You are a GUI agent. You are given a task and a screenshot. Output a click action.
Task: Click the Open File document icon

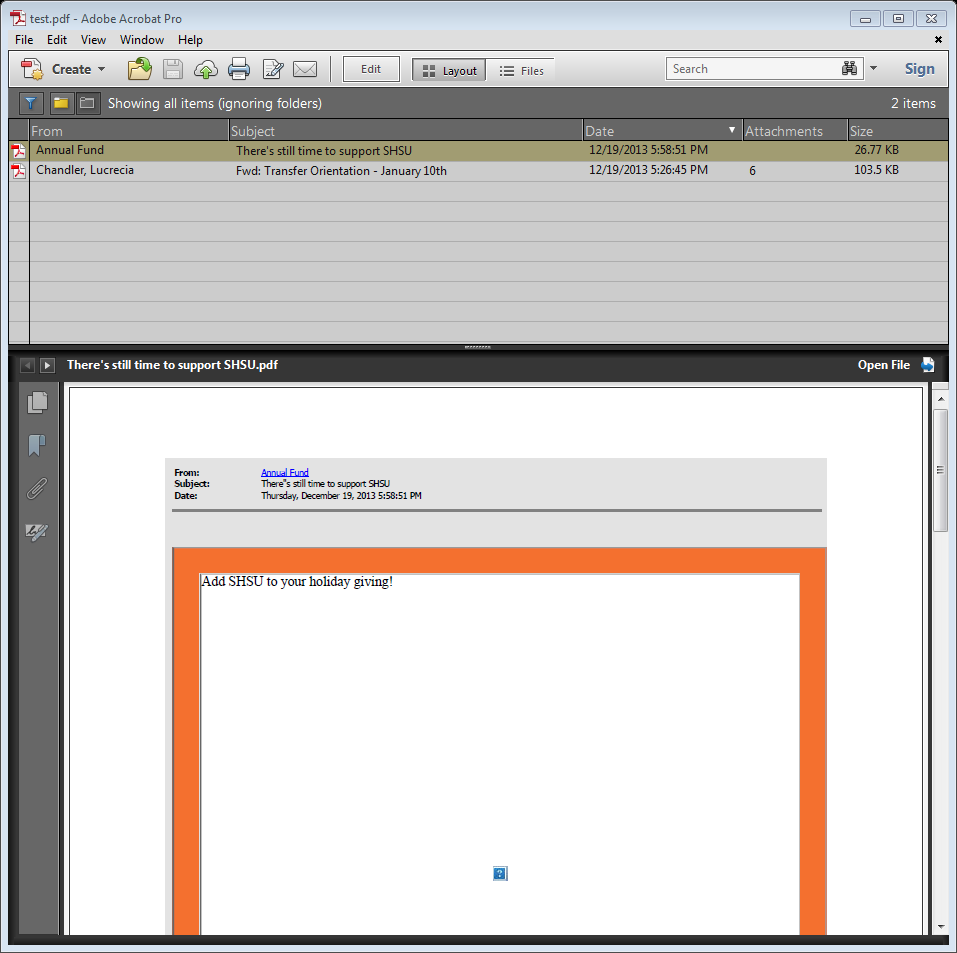[x=928, y=365]
